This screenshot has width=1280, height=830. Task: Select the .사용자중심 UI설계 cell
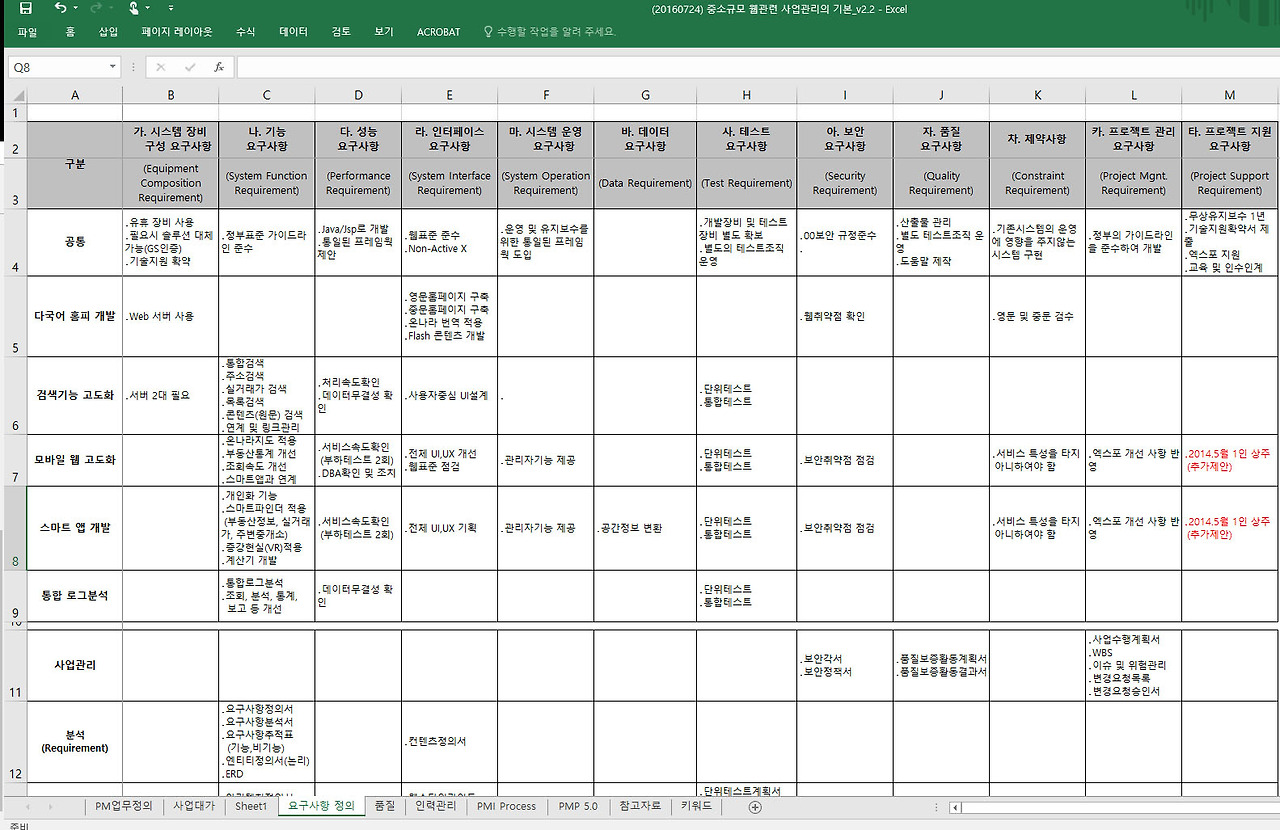coord(449,395)
